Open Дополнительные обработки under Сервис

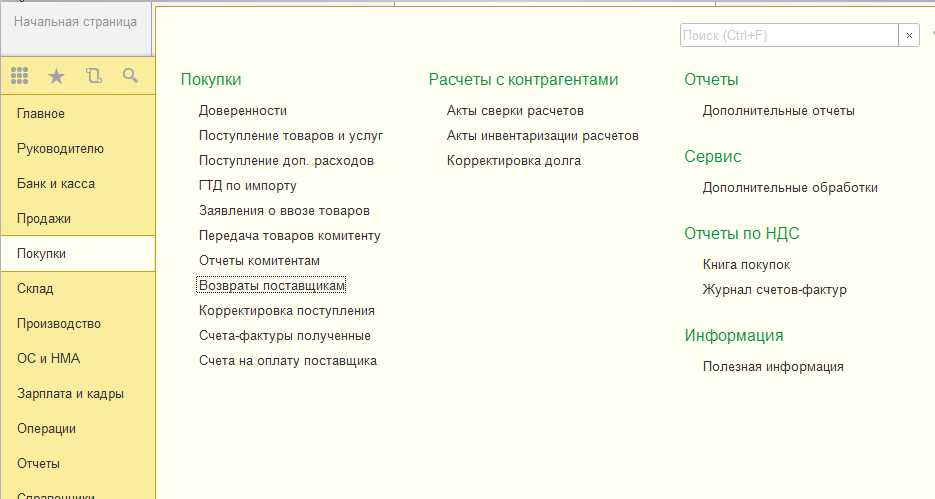(x=790, y=187)
